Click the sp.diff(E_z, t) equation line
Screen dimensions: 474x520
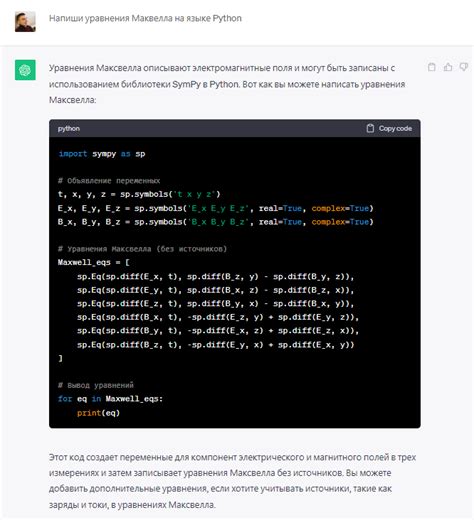point(216,304)
